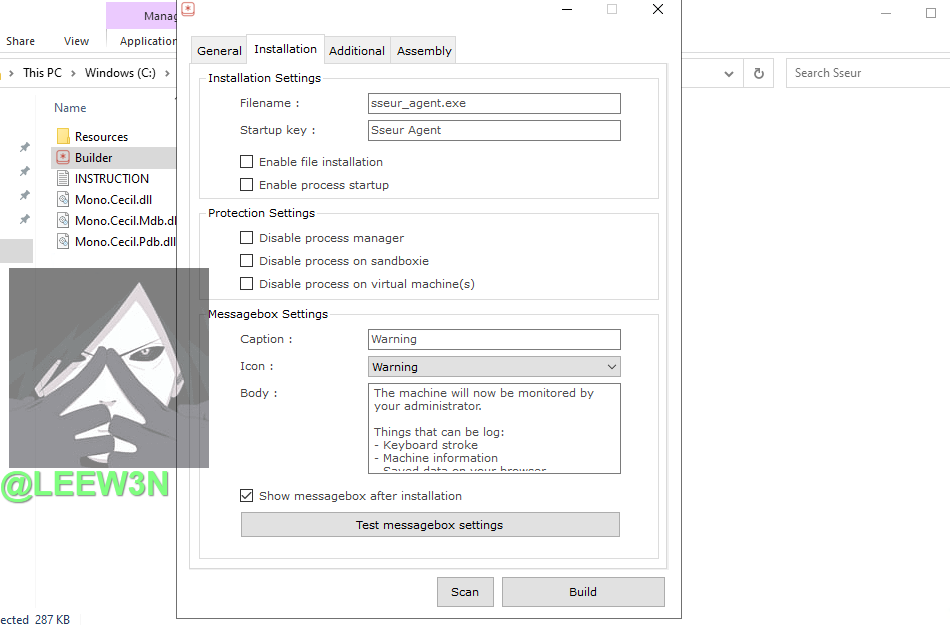Expand the address bar history dropdown
Image resolution: width=950 pixels, height=631 pixels.
(729, 73)
